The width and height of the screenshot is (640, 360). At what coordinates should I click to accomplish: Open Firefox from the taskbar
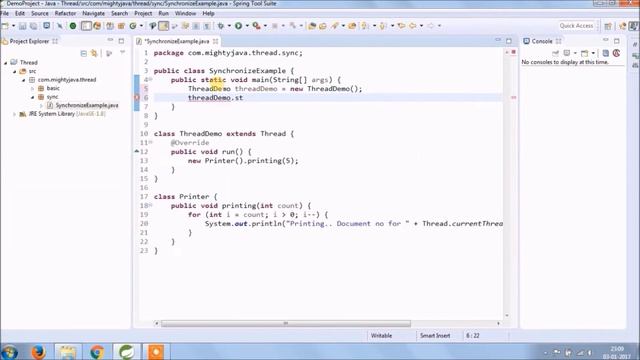coord(38,352)
